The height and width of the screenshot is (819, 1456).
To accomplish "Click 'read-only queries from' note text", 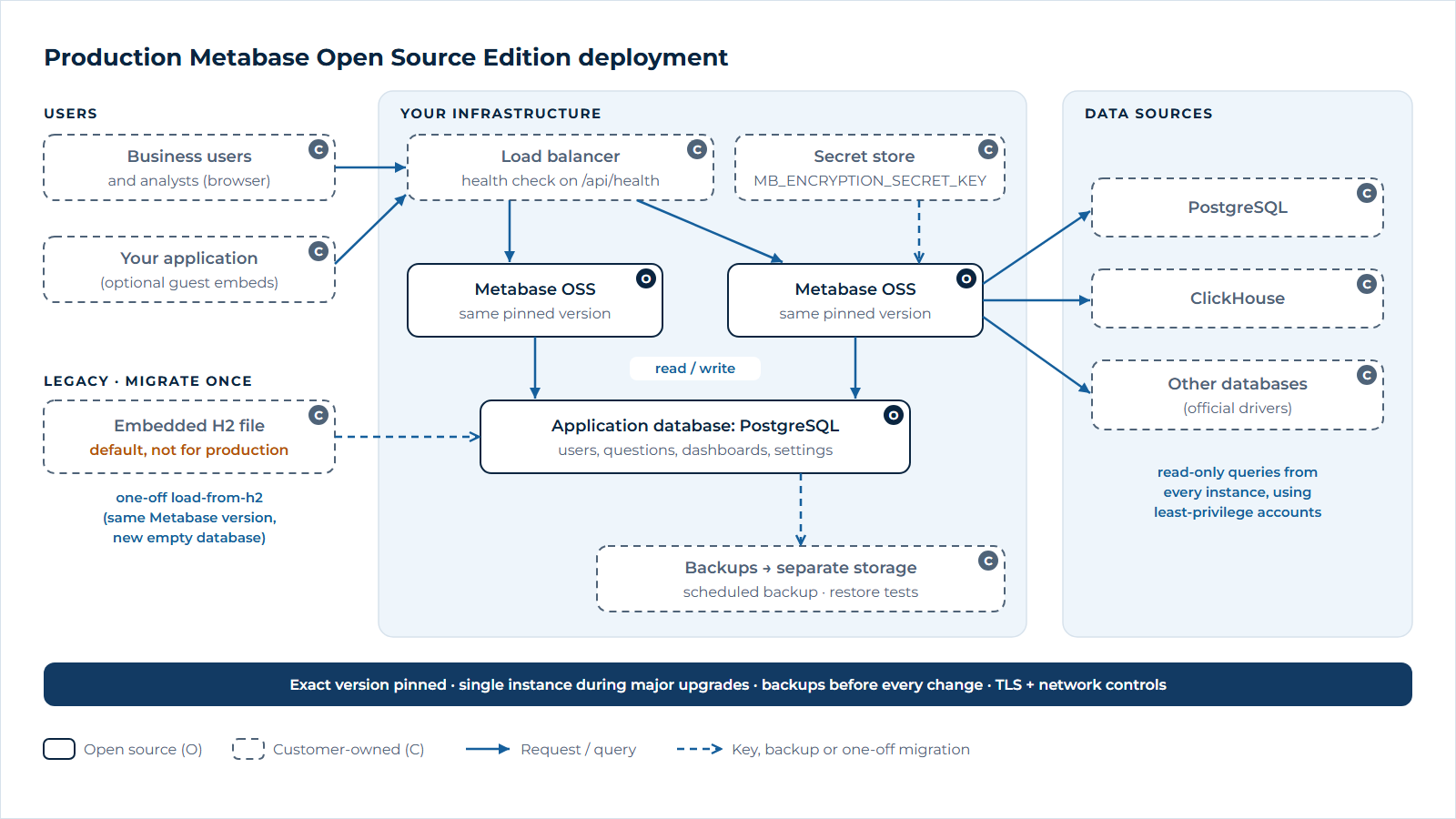I will 1238,472.
